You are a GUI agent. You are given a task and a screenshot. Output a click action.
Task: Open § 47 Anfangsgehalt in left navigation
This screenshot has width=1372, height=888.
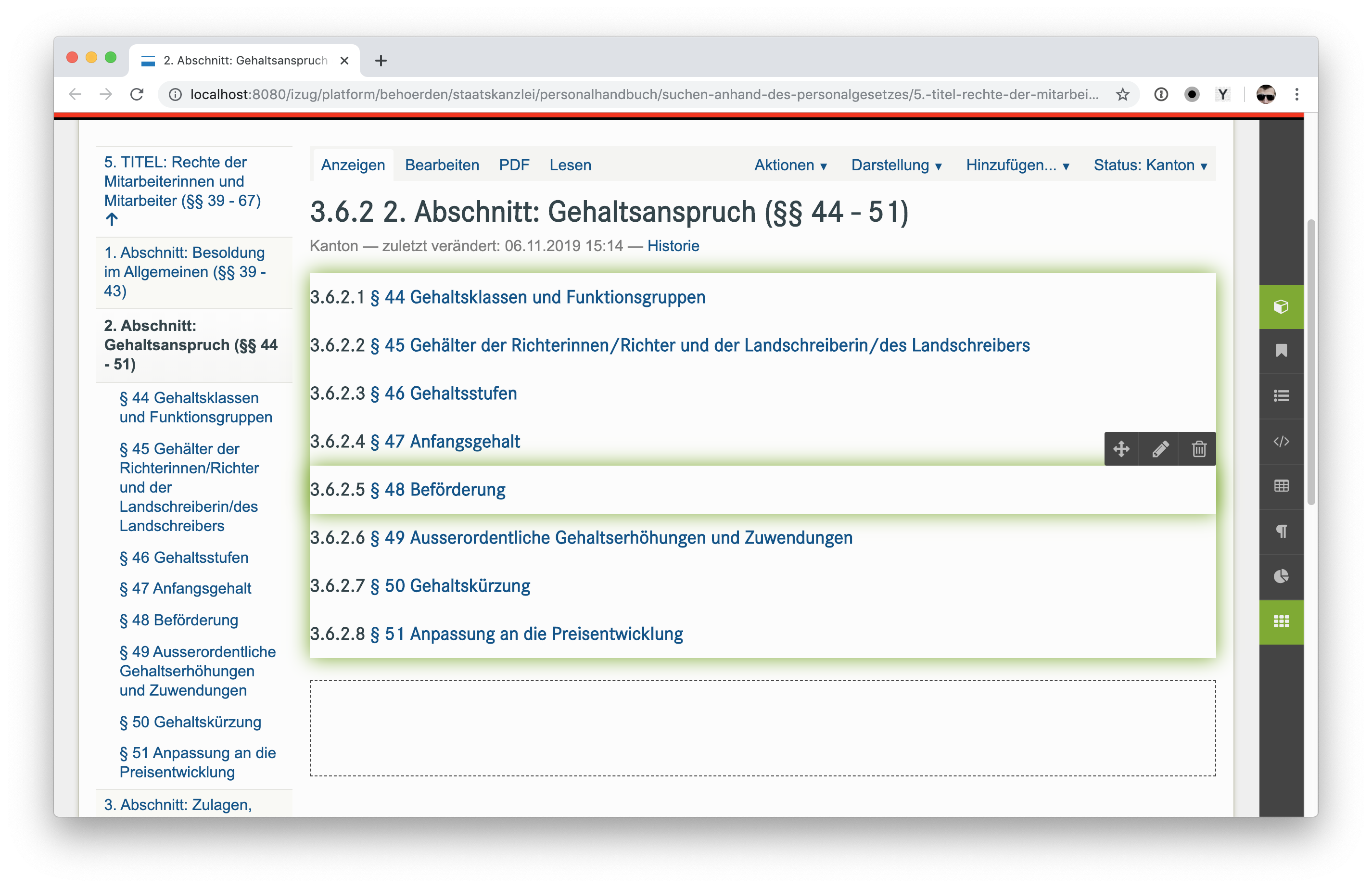[x=185, y=589]
